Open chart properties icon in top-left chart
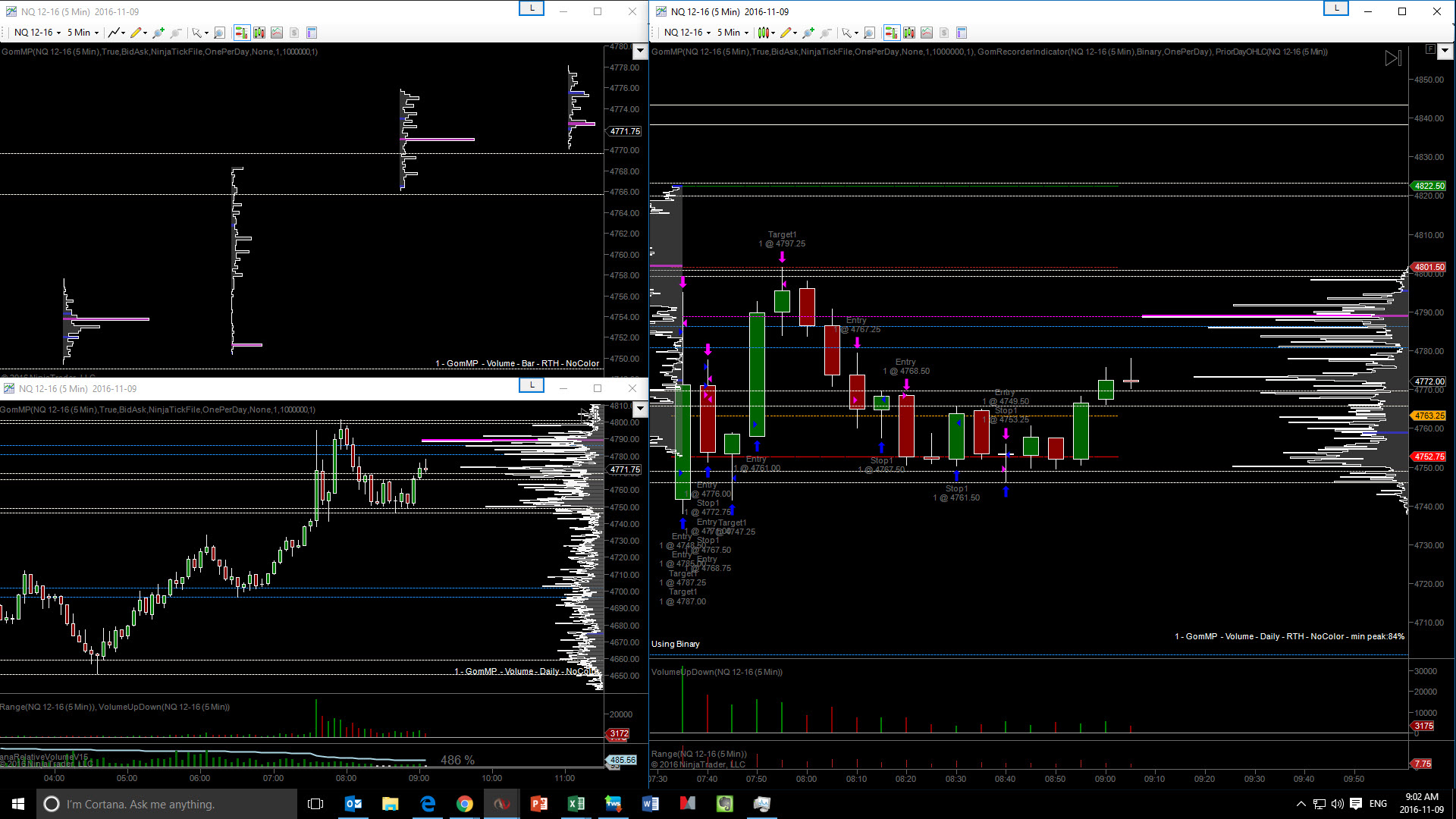Screen dimensions: 1456x819 click(x=312, y=33)
